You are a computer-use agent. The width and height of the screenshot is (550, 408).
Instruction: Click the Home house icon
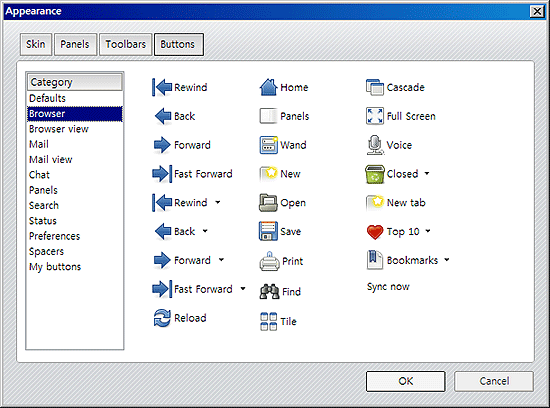(x=269, y=87)
